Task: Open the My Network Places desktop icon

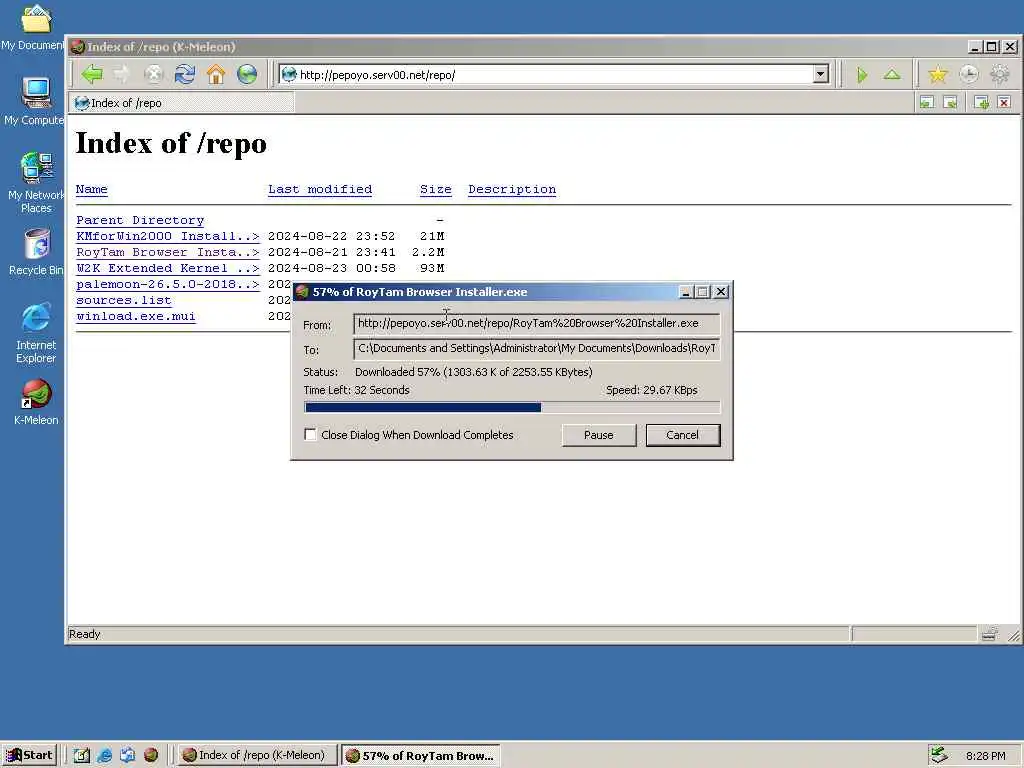Action: tap(36, 182)
